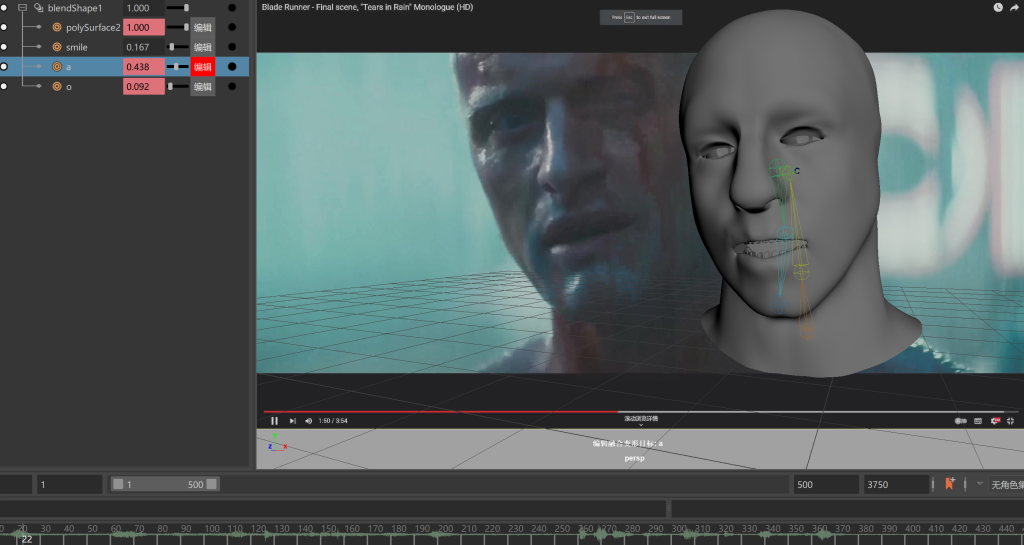Select the smile target name

[x=76, y=47]
